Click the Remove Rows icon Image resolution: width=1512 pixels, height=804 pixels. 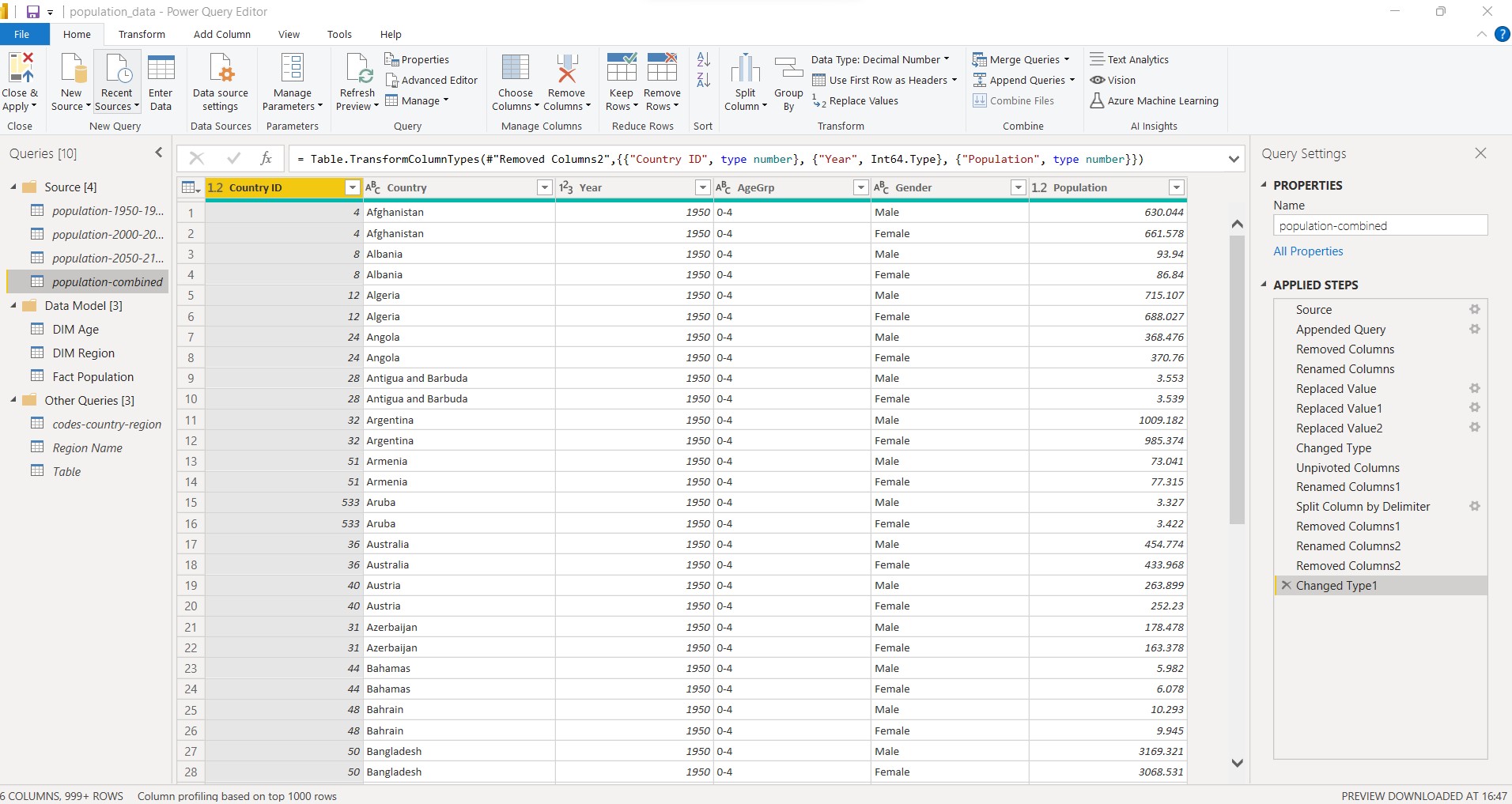click(662, 67)
